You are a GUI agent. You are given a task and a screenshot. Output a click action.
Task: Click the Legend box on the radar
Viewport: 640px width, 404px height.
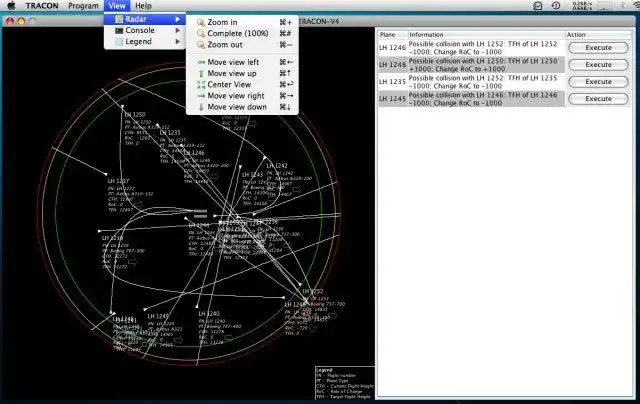345,383
